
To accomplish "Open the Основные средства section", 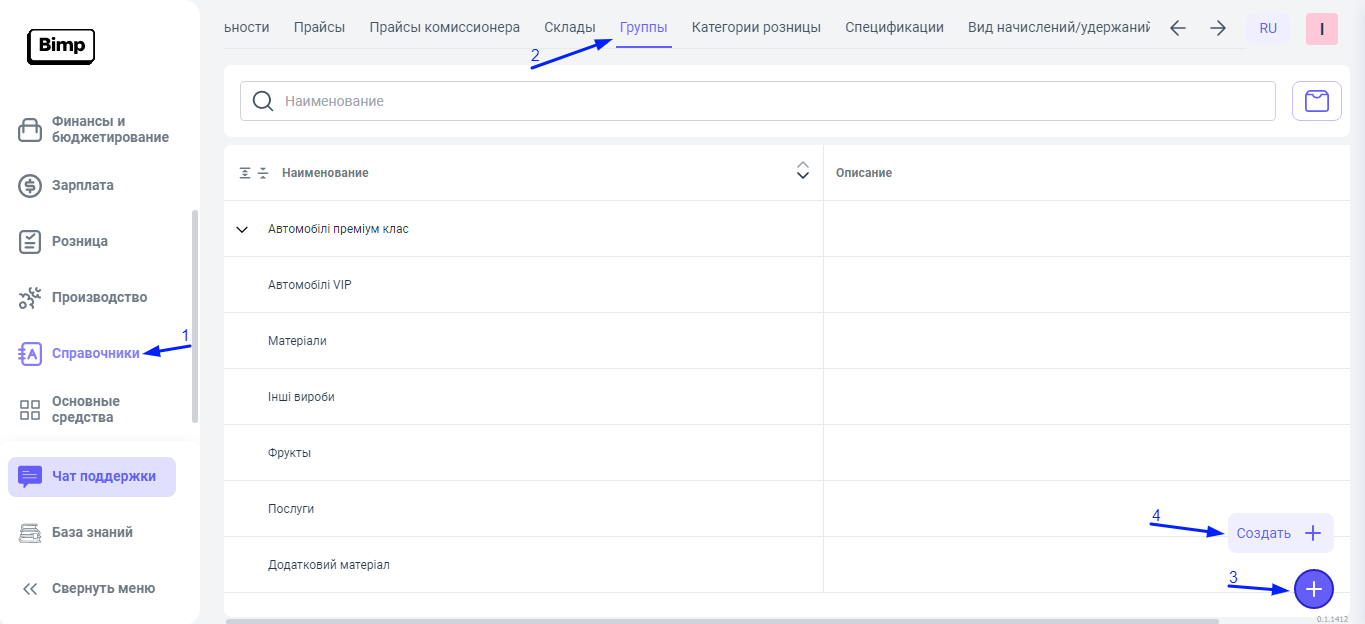I will 85,409.
